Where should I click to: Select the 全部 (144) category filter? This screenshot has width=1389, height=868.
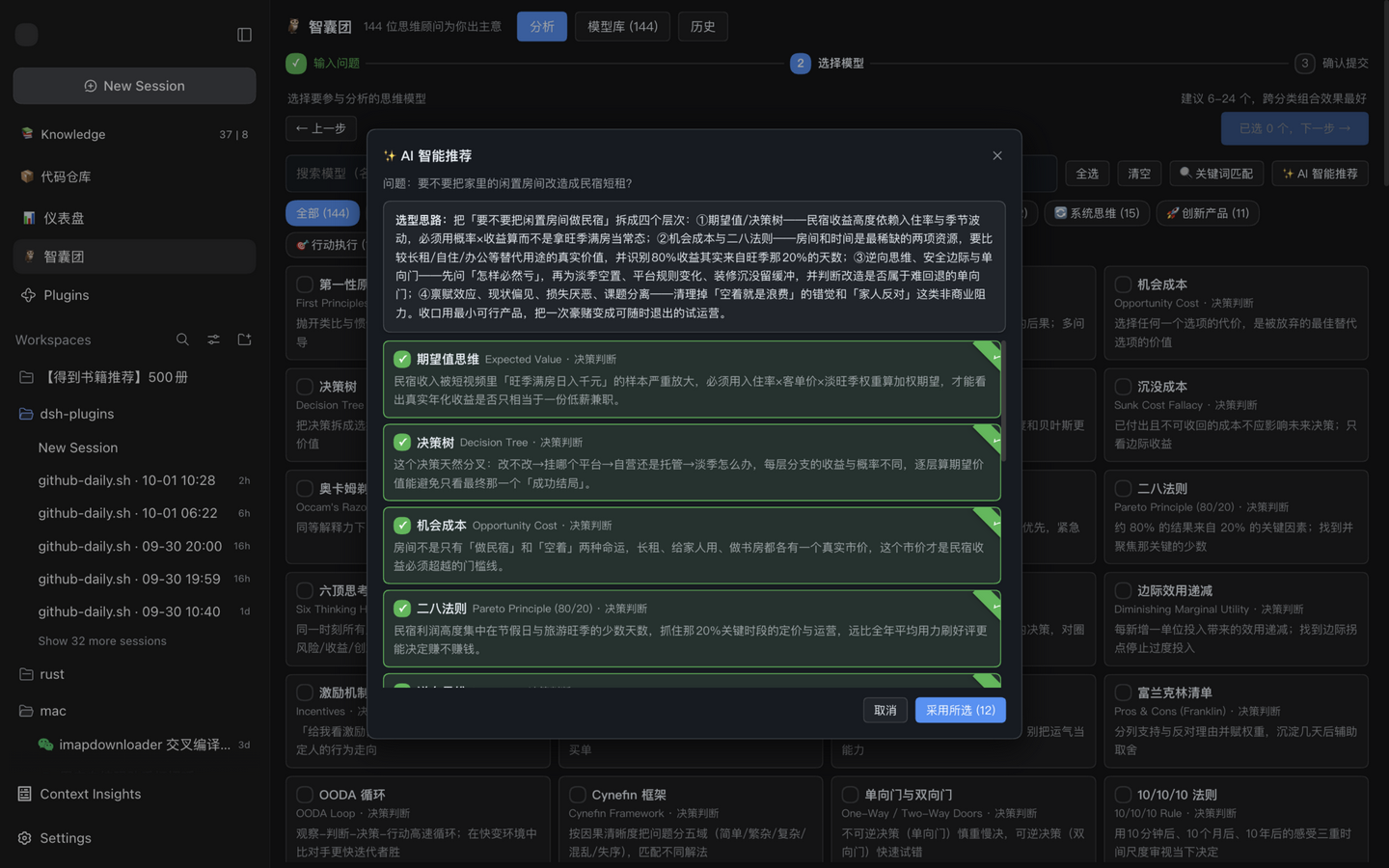tap(323, 213)
